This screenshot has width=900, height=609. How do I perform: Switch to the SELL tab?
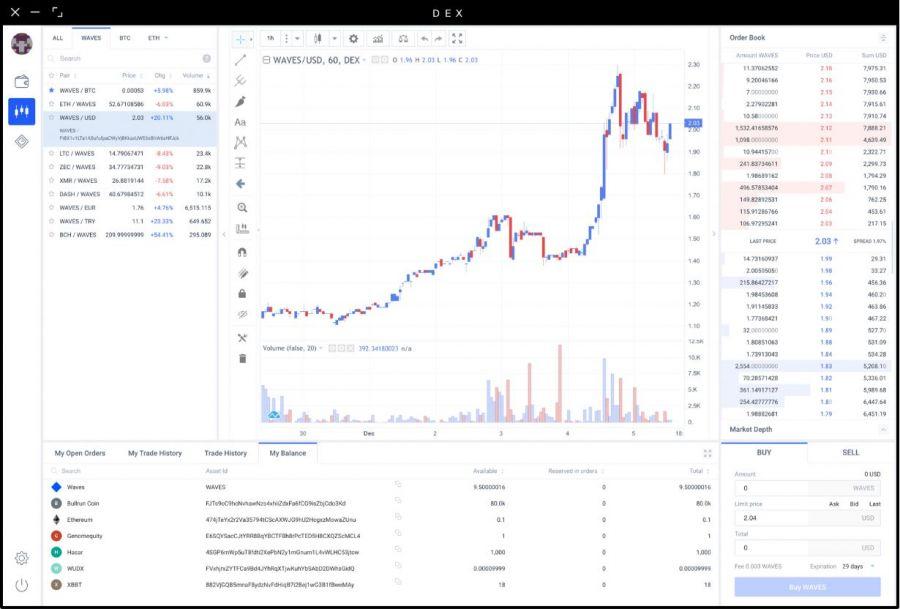pyautogui.click(x=851, y=452)
